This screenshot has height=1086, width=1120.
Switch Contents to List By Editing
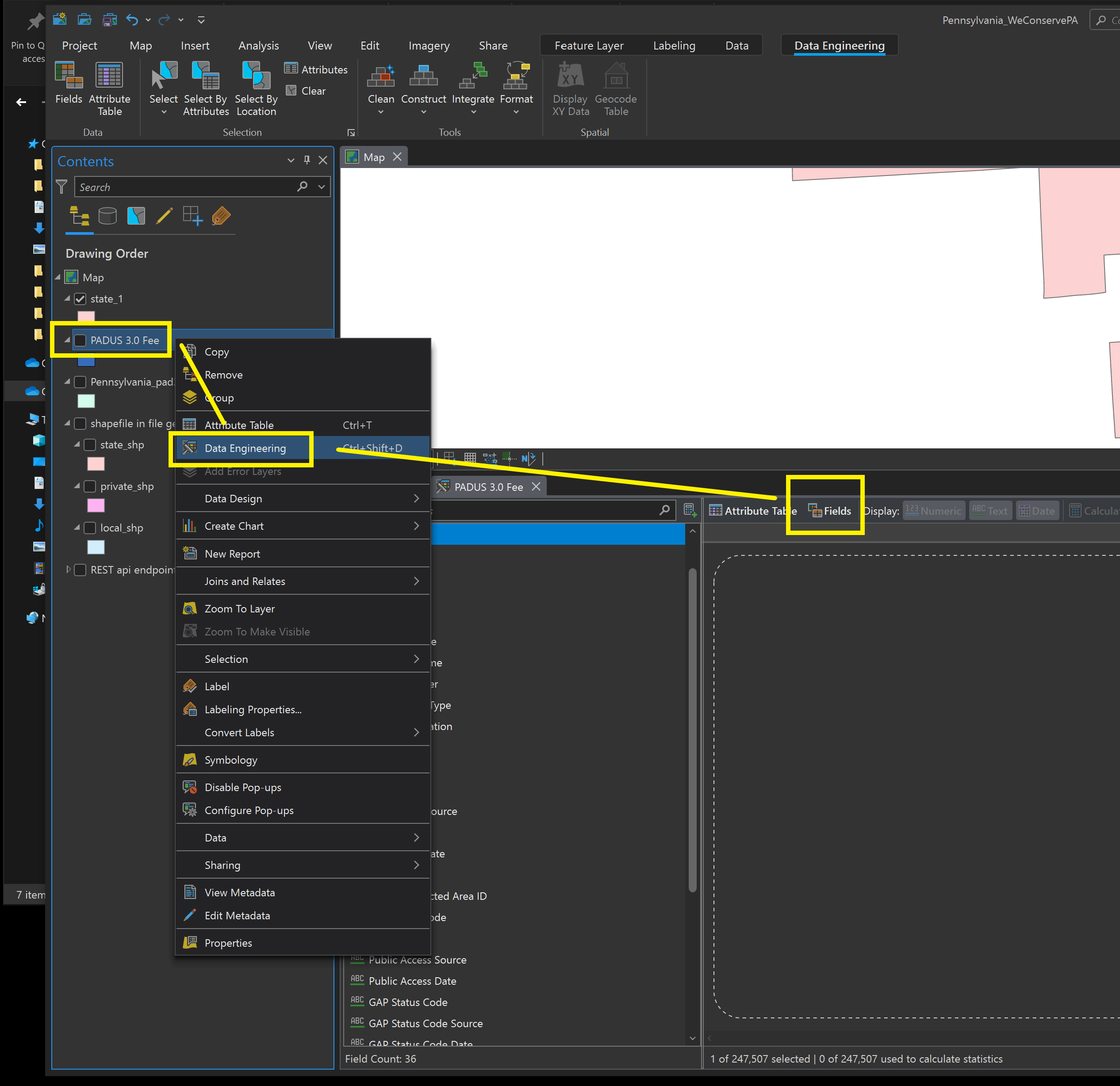coord(164,216)
